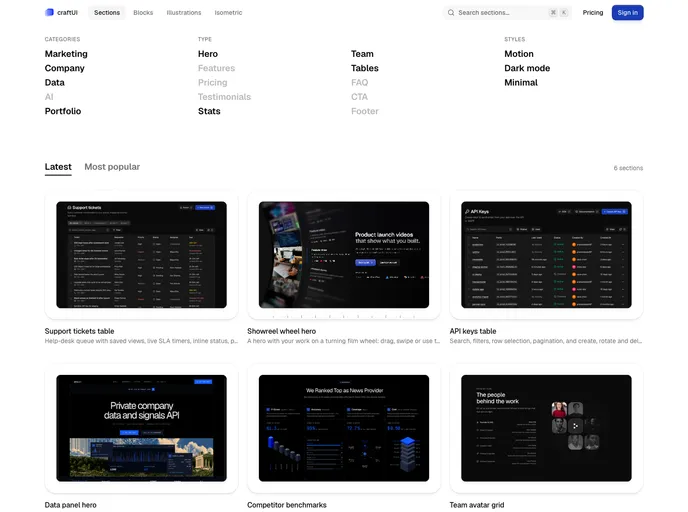Filter by AI category
This screenshot has height=512, width=688.
[x=49, y=97]
